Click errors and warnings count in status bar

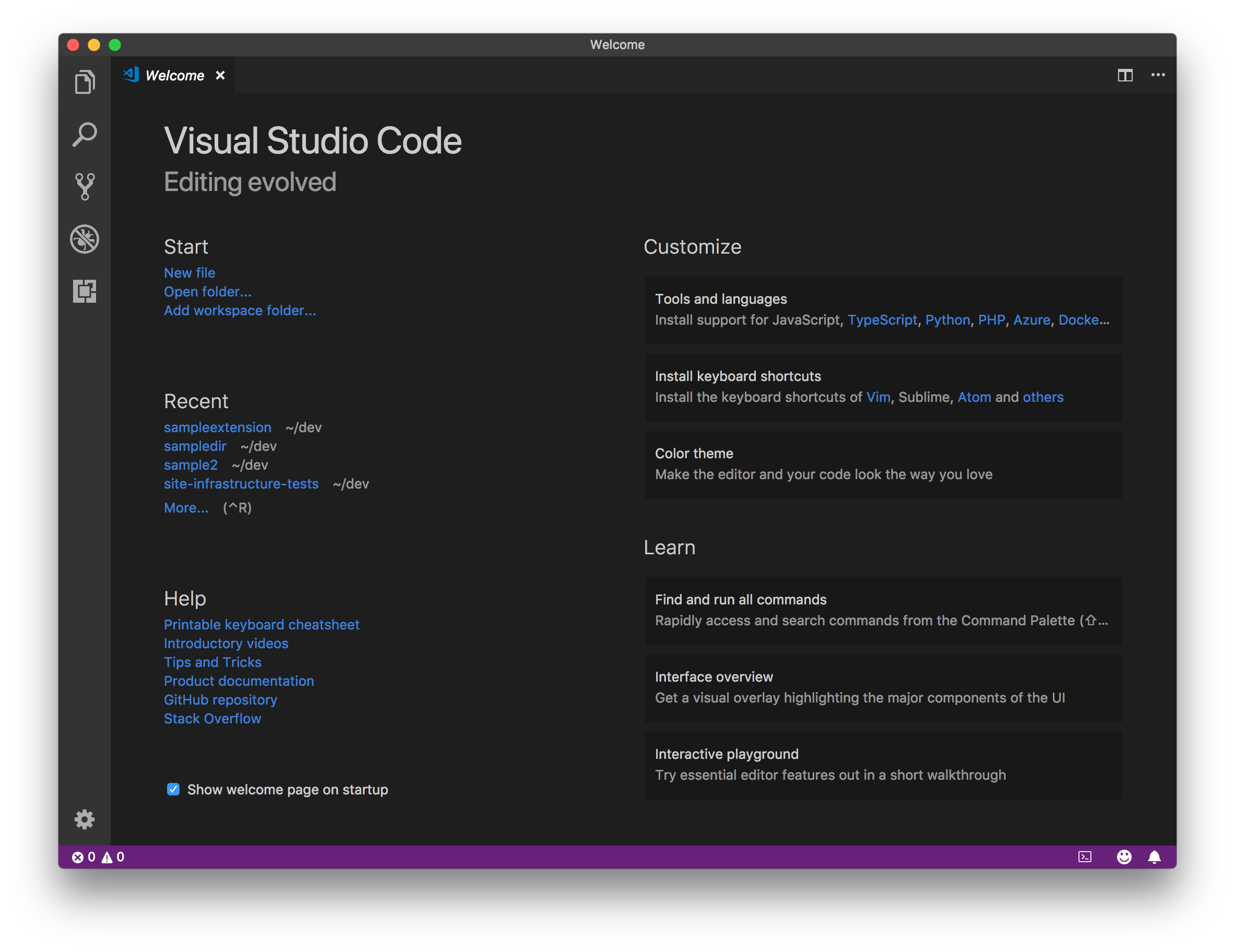tap(98, 857)
